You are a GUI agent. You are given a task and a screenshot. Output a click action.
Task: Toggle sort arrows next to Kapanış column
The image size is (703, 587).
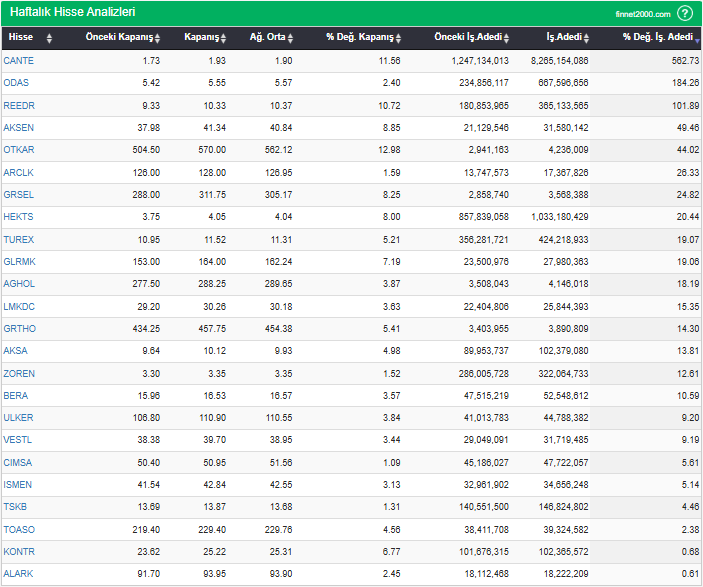(225, 38)
